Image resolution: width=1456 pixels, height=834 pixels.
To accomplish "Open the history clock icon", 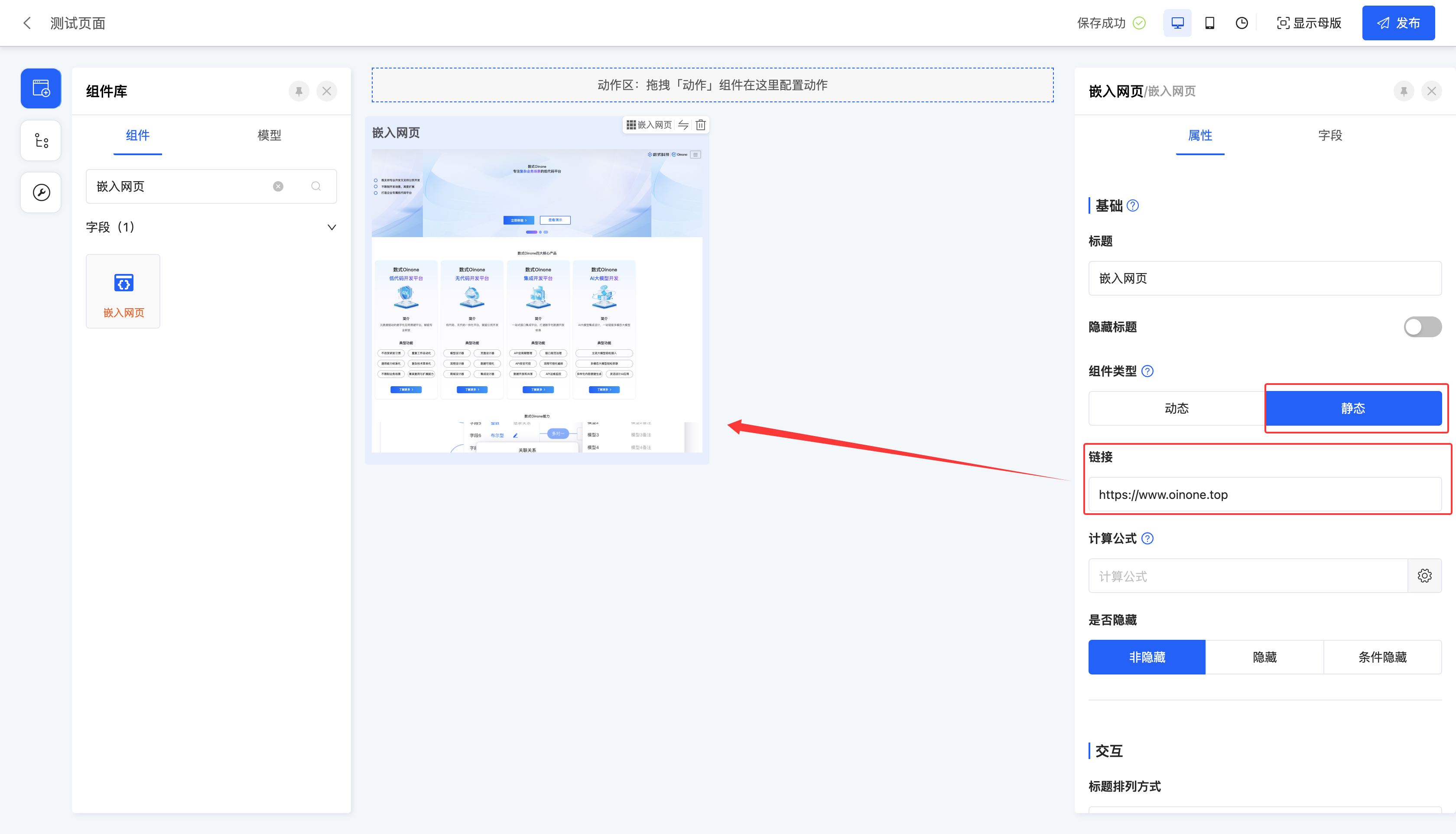I will coord(1241,23).
